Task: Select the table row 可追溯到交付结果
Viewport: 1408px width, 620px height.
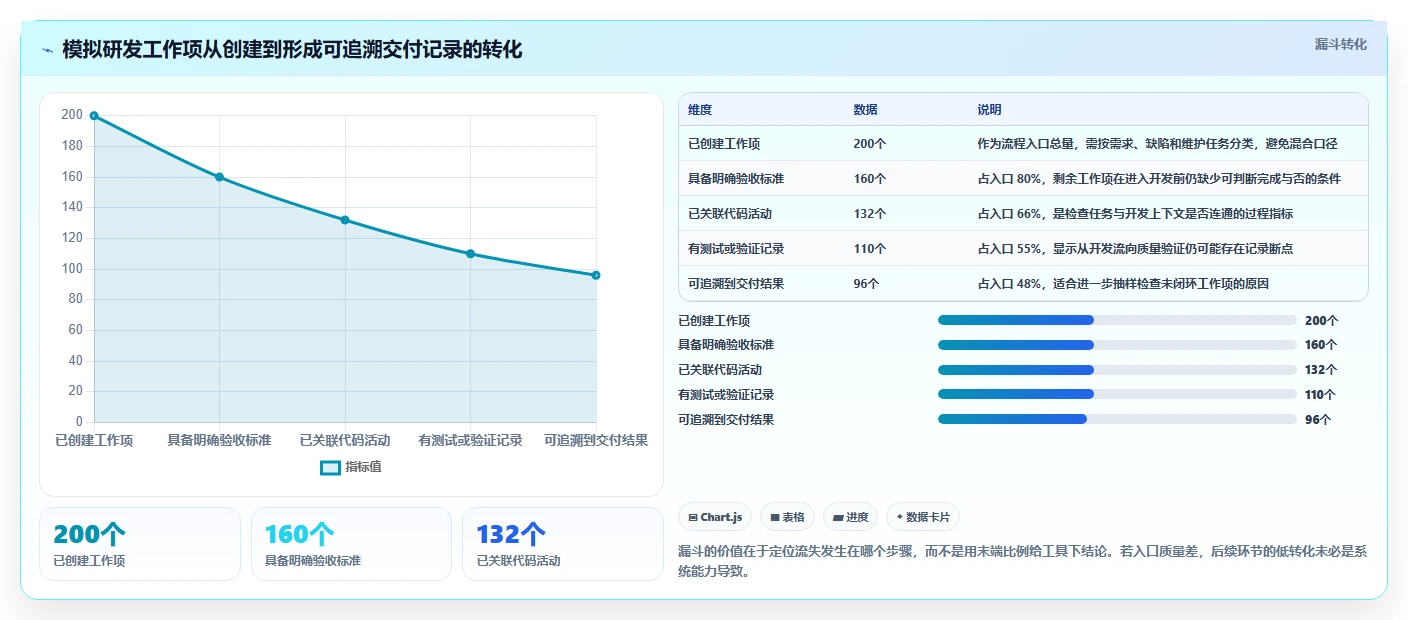Action: pos(1023,284)
